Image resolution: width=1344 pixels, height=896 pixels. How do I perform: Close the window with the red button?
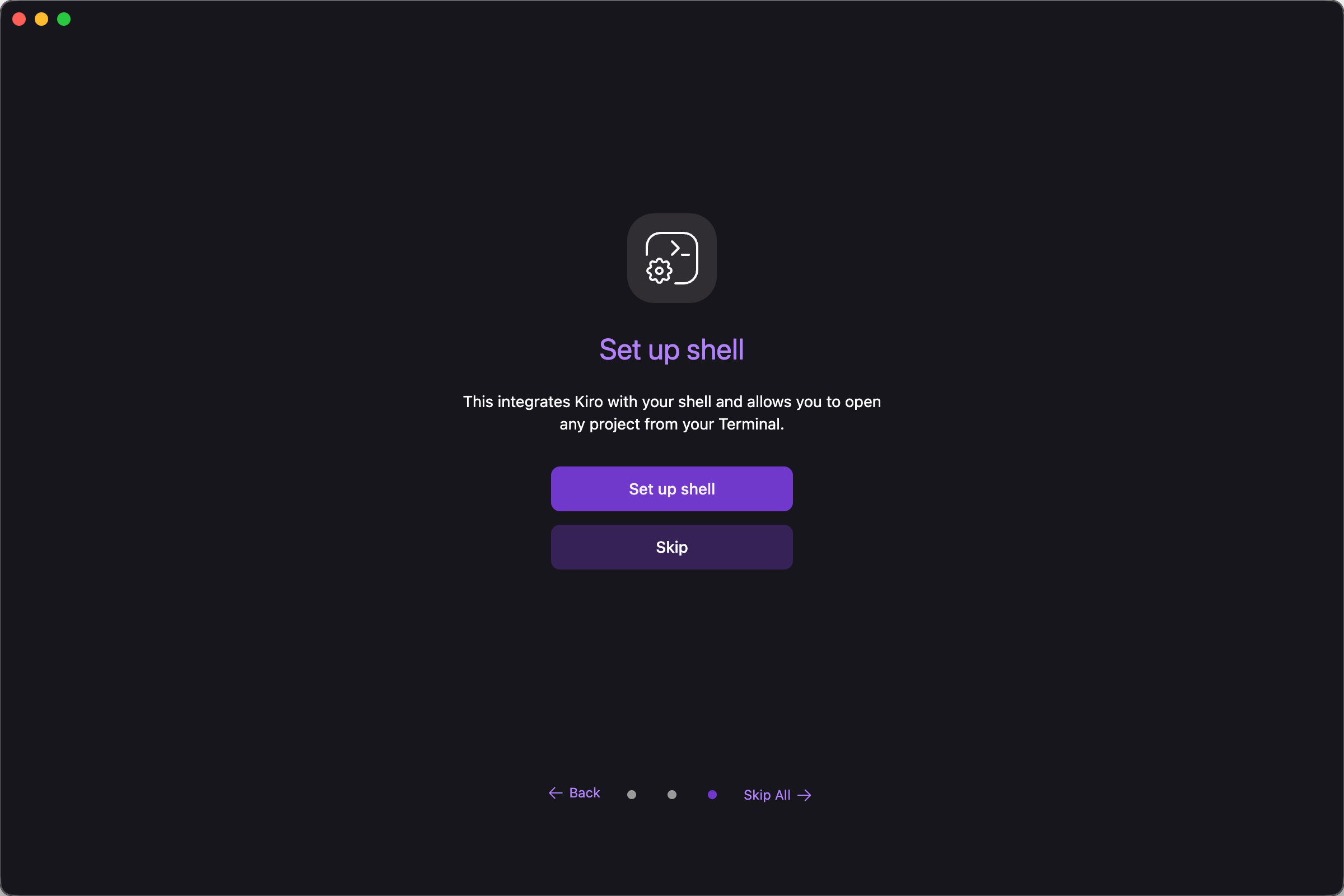(x=19, y=19)
